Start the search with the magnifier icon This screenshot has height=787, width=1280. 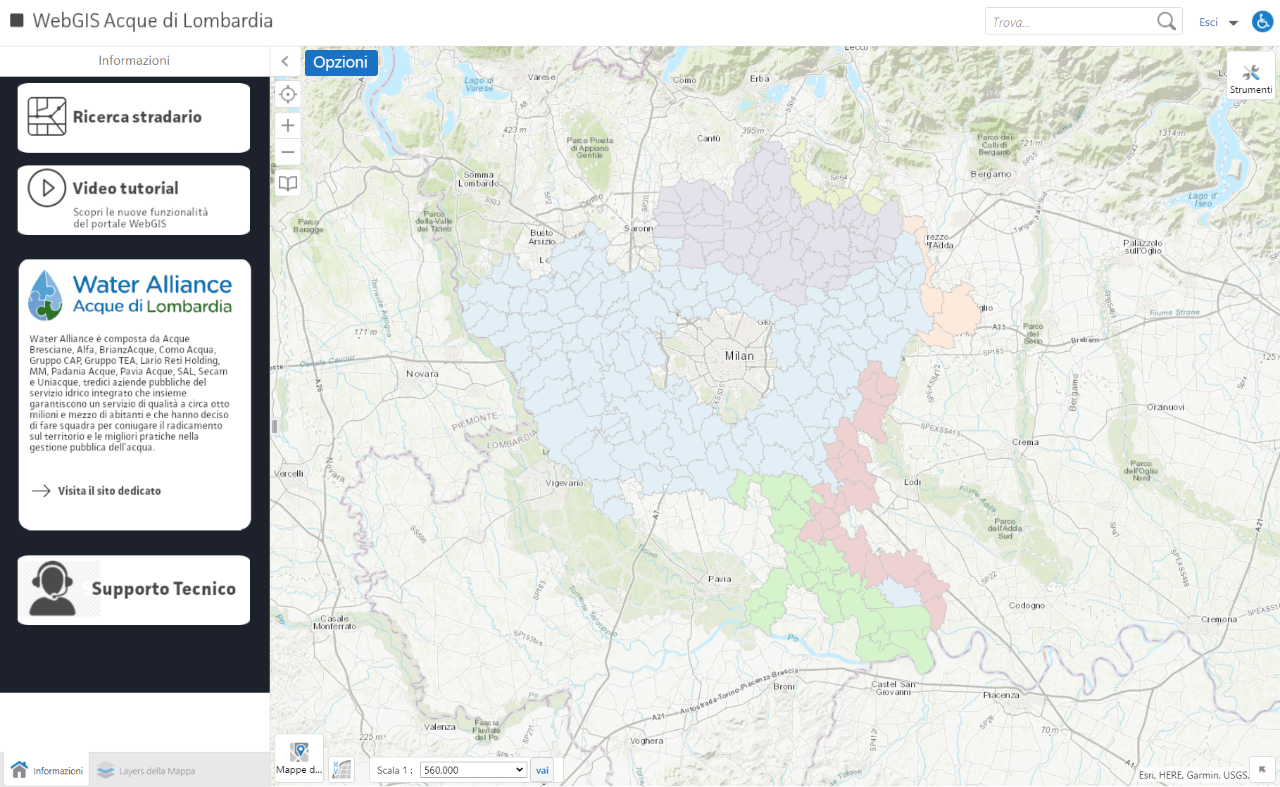coord(1166,19)
